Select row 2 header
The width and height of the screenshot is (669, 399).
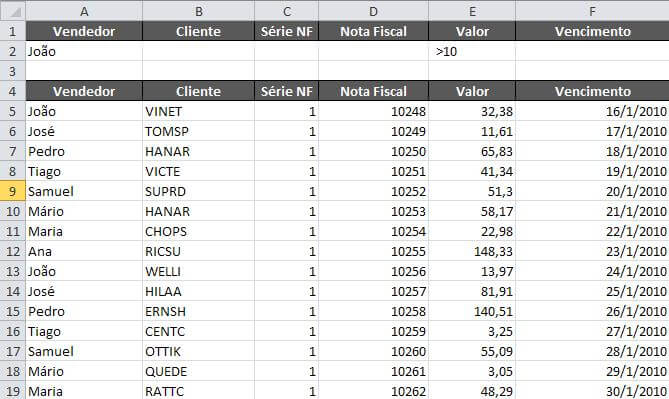(12, 51)
